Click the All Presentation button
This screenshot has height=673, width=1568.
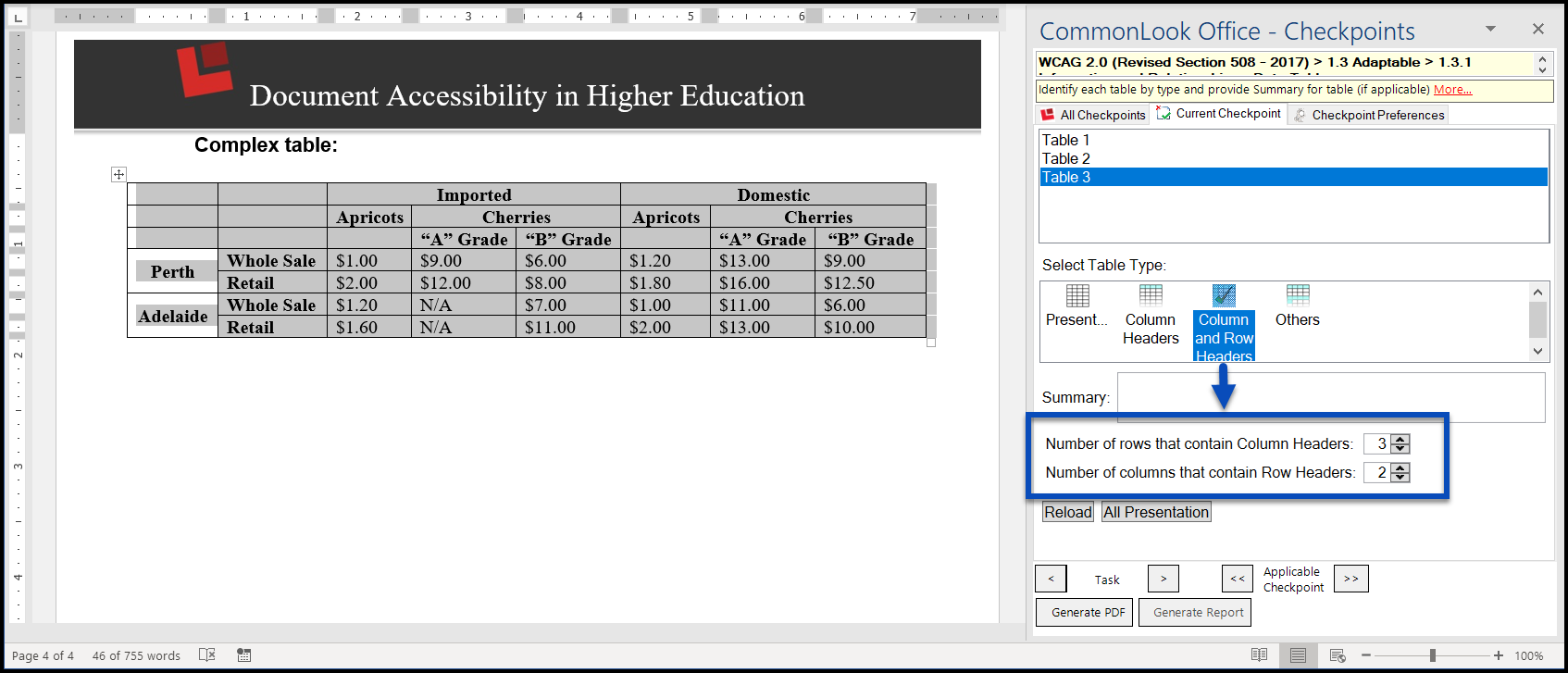[1156, 512]
